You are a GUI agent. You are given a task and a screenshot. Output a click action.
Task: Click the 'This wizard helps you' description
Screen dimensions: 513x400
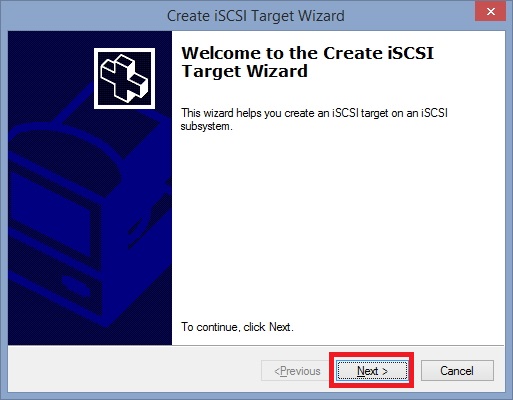coord(314,119)
